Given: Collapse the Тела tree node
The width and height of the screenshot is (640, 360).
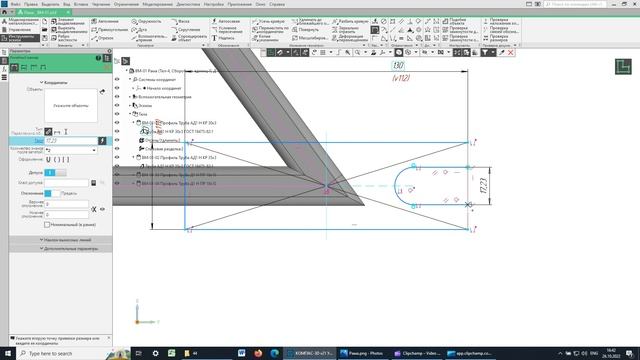Looking at the screenshot, I should coord(130,114).
